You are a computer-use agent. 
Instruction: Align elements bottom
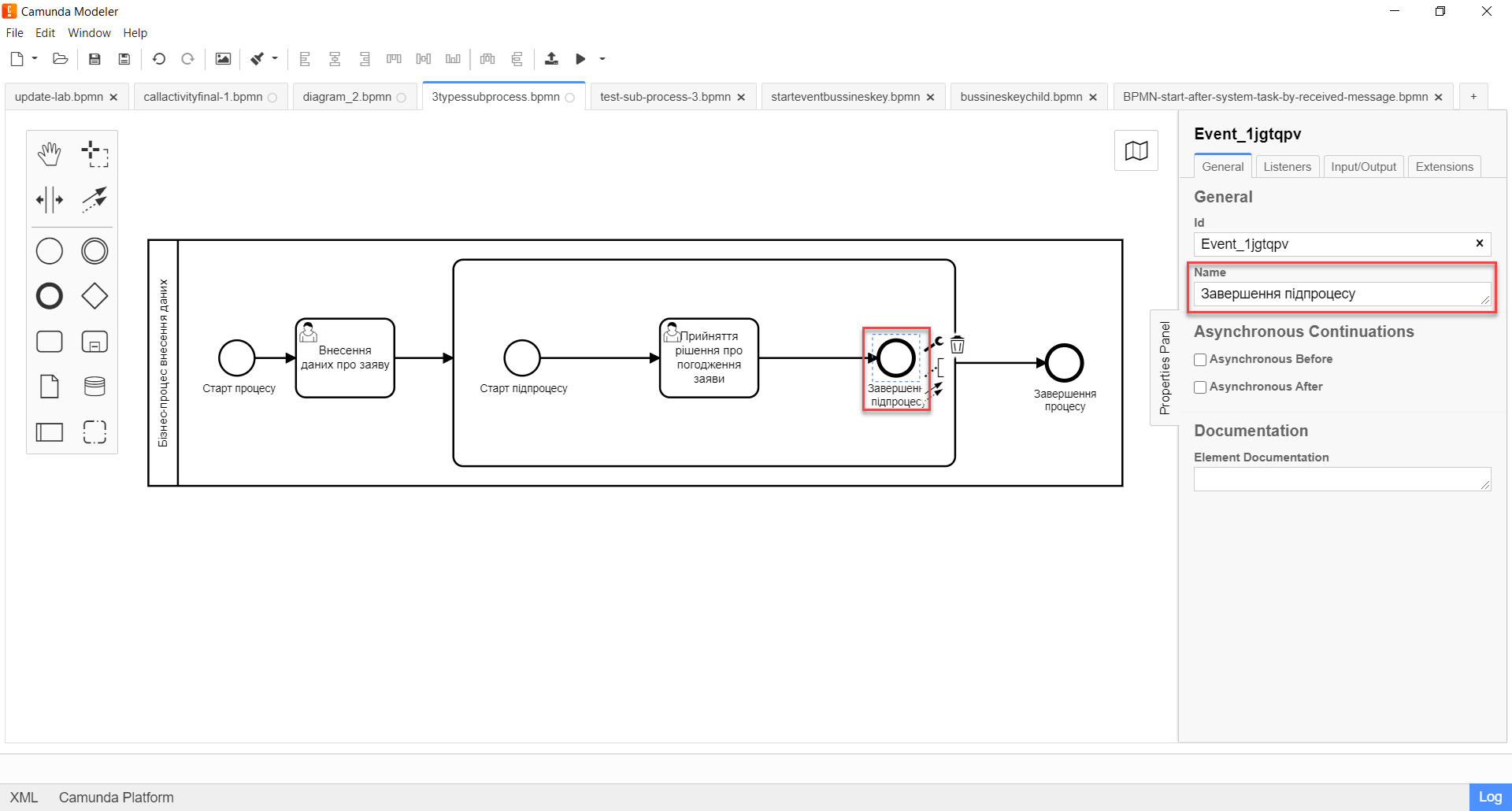pyautogui.click(x=453, y=59)
